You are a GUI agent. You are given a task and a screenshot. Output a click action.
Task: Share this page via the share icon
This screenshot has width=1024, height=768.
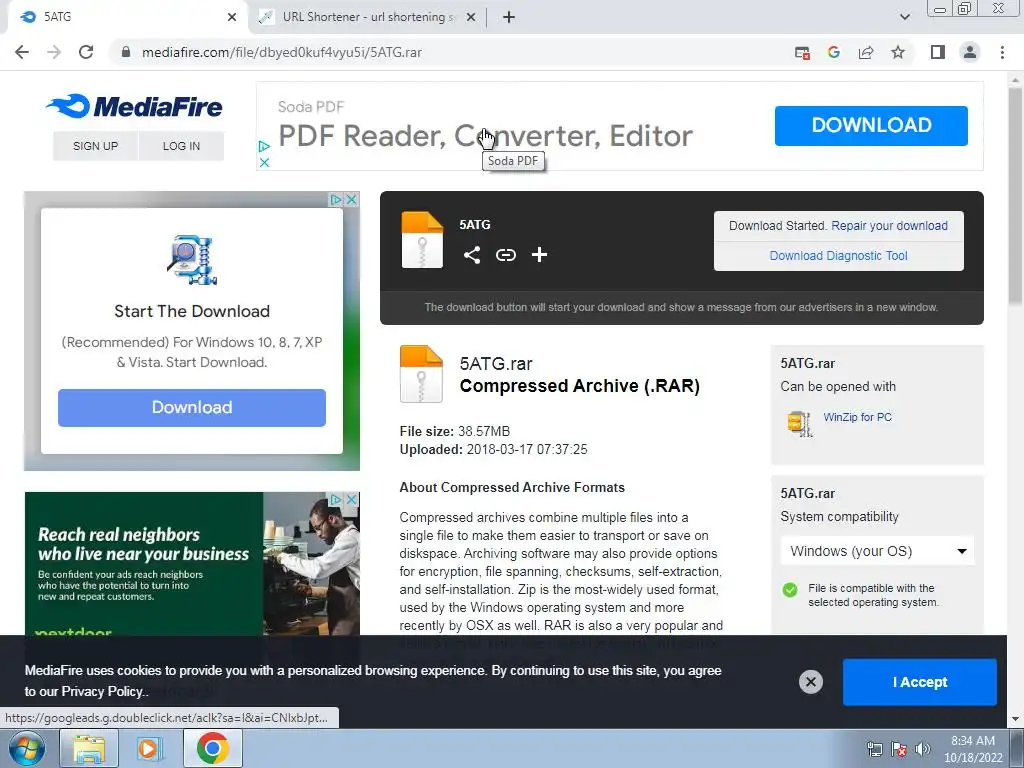coord(866,52)
